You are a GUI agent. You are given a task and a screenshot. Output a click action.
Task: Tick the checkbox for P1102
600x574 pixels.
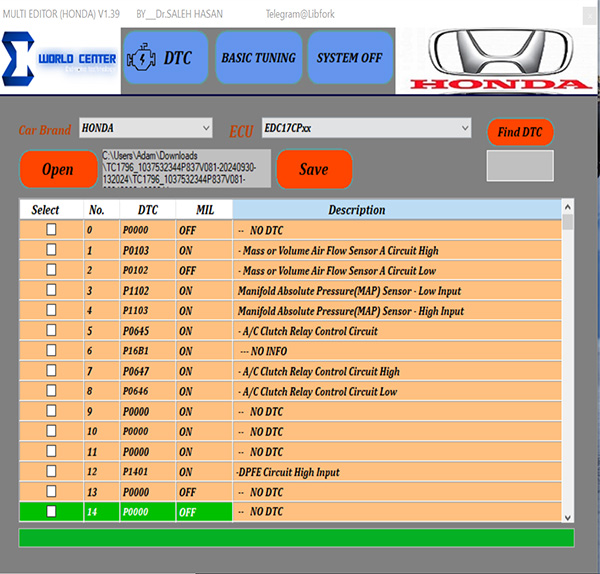click(51, 290)
